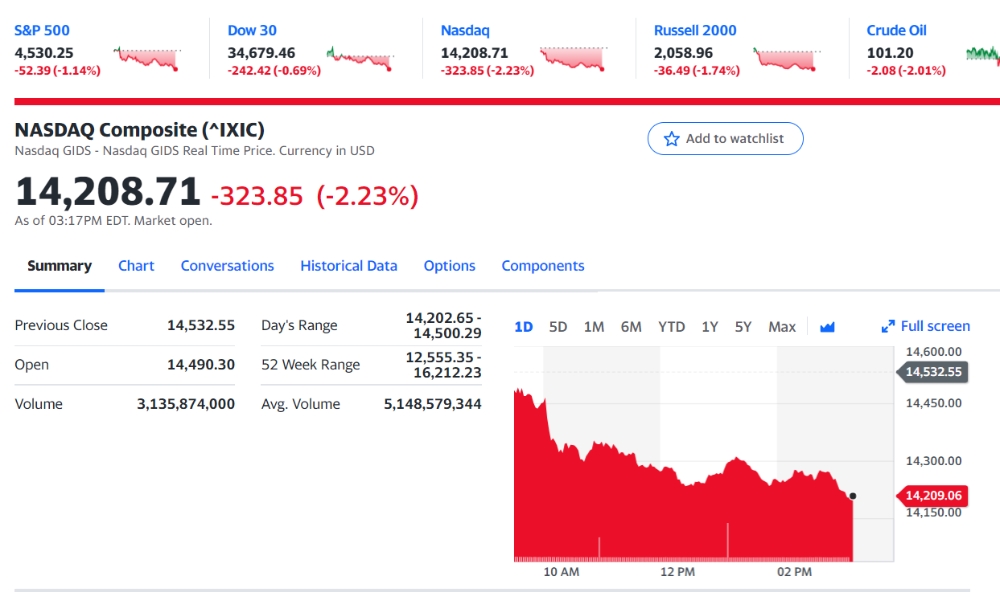Click the 14,532.55 previous close marker
This screenshot has width=1000, height=592.
point(933,372)
